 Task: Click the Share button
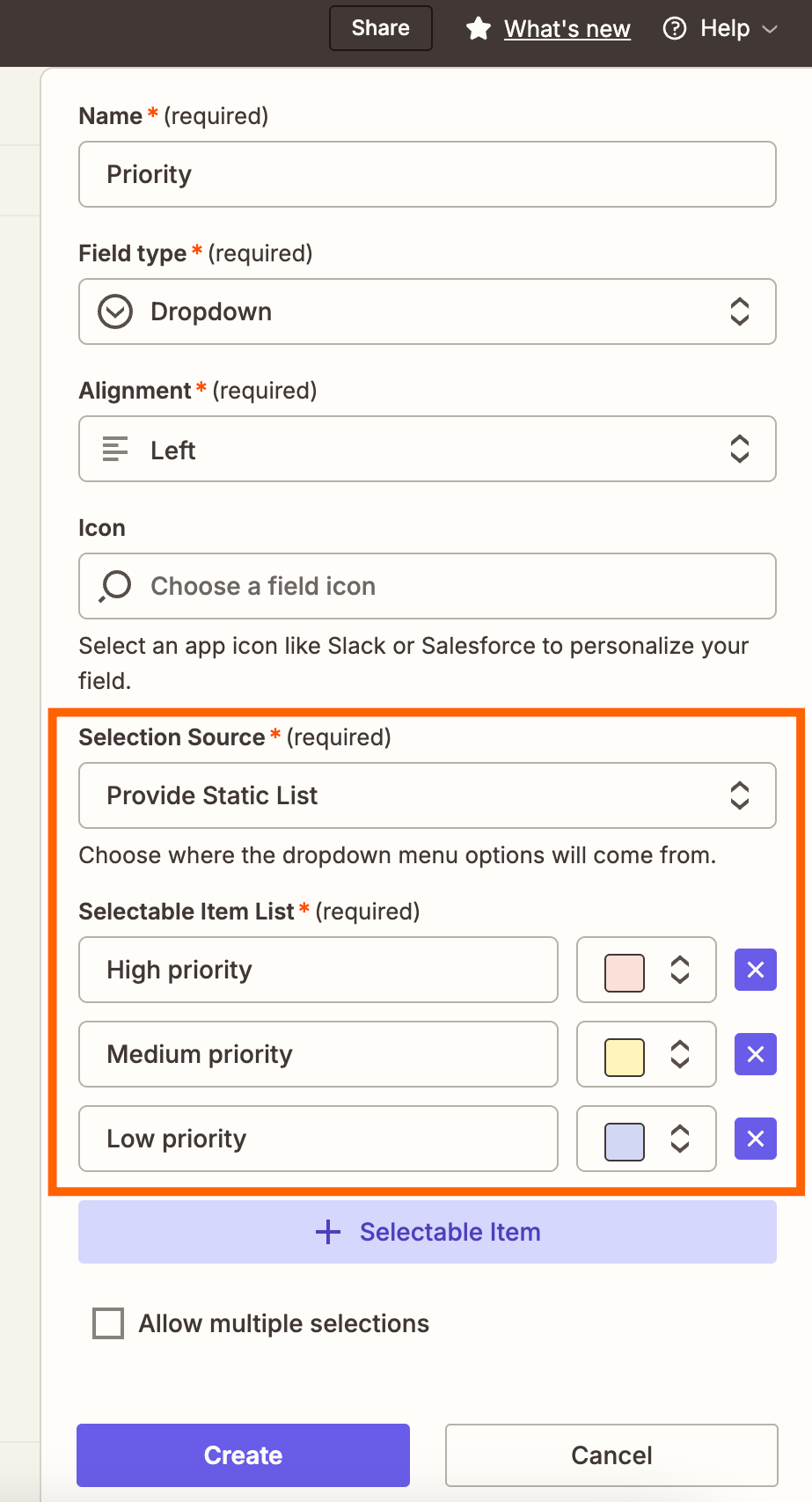pyautogui.click(x=381, y=28)
